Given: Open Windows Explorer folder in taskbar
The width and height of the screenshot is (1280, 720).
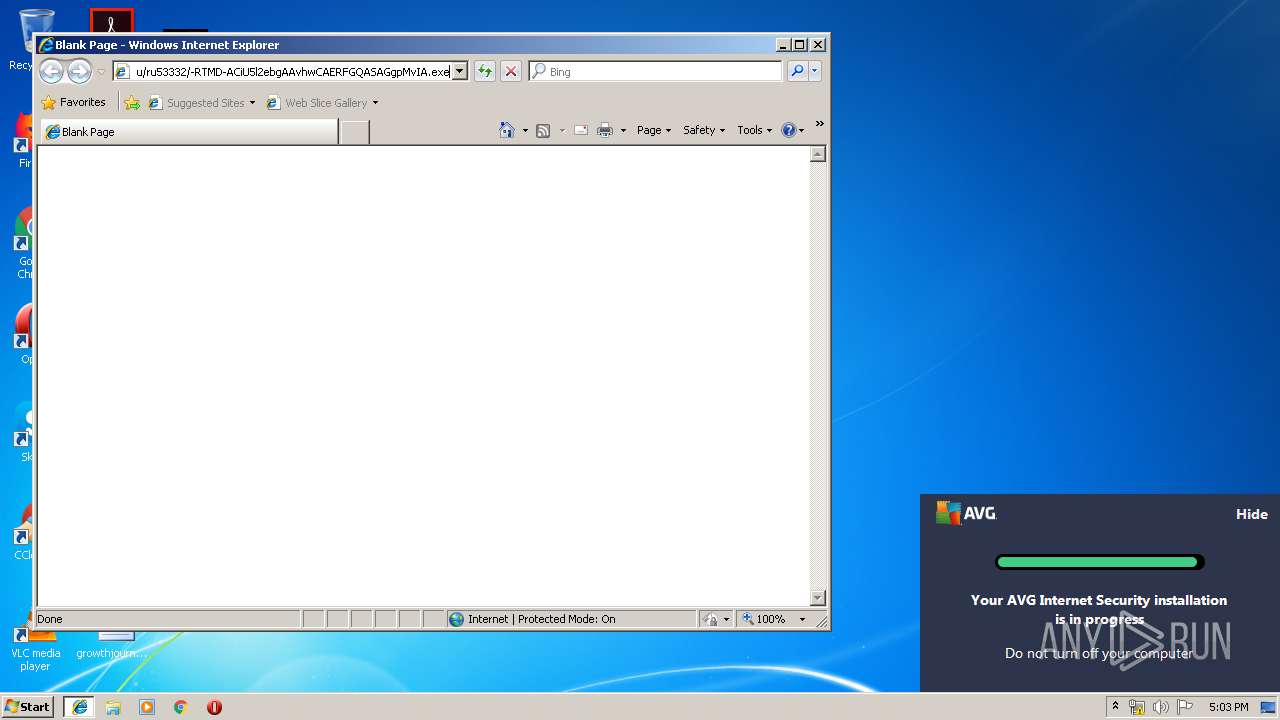Looking at the screenshot, I should click(113, 707).
